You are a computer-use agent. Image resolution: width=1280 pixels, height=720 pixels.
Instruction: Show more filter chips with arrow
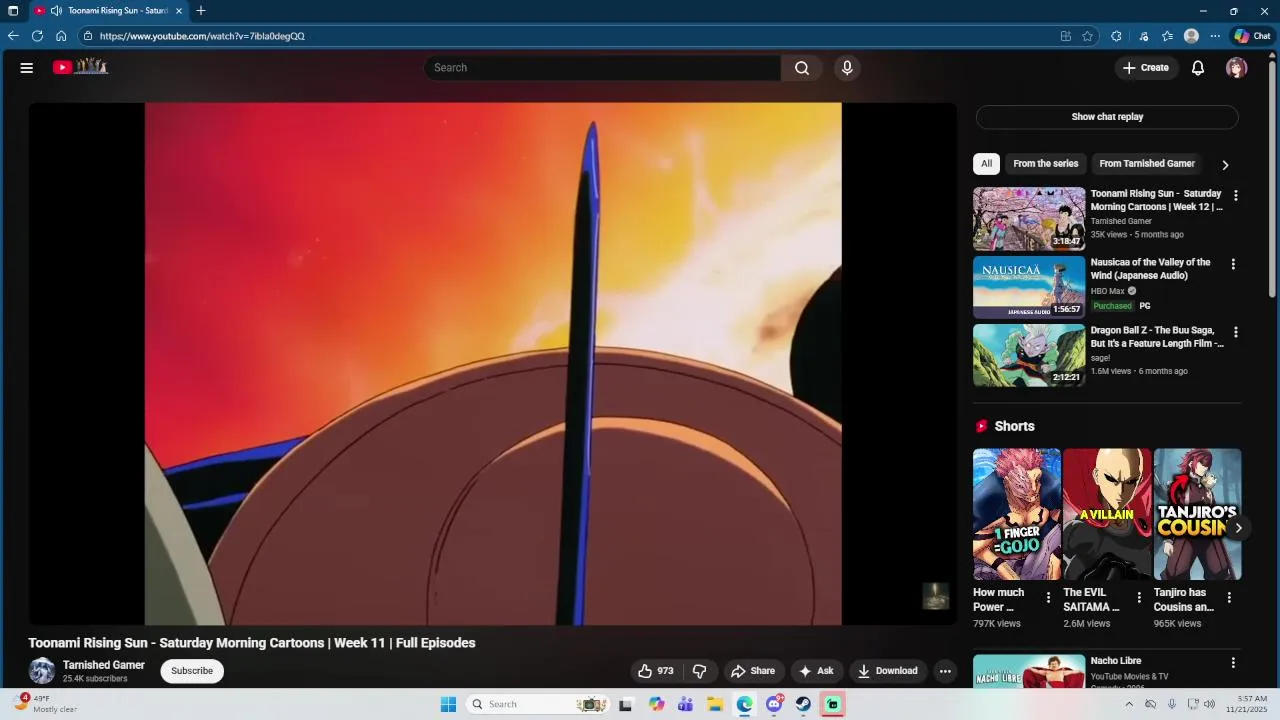coord(1225,165)
